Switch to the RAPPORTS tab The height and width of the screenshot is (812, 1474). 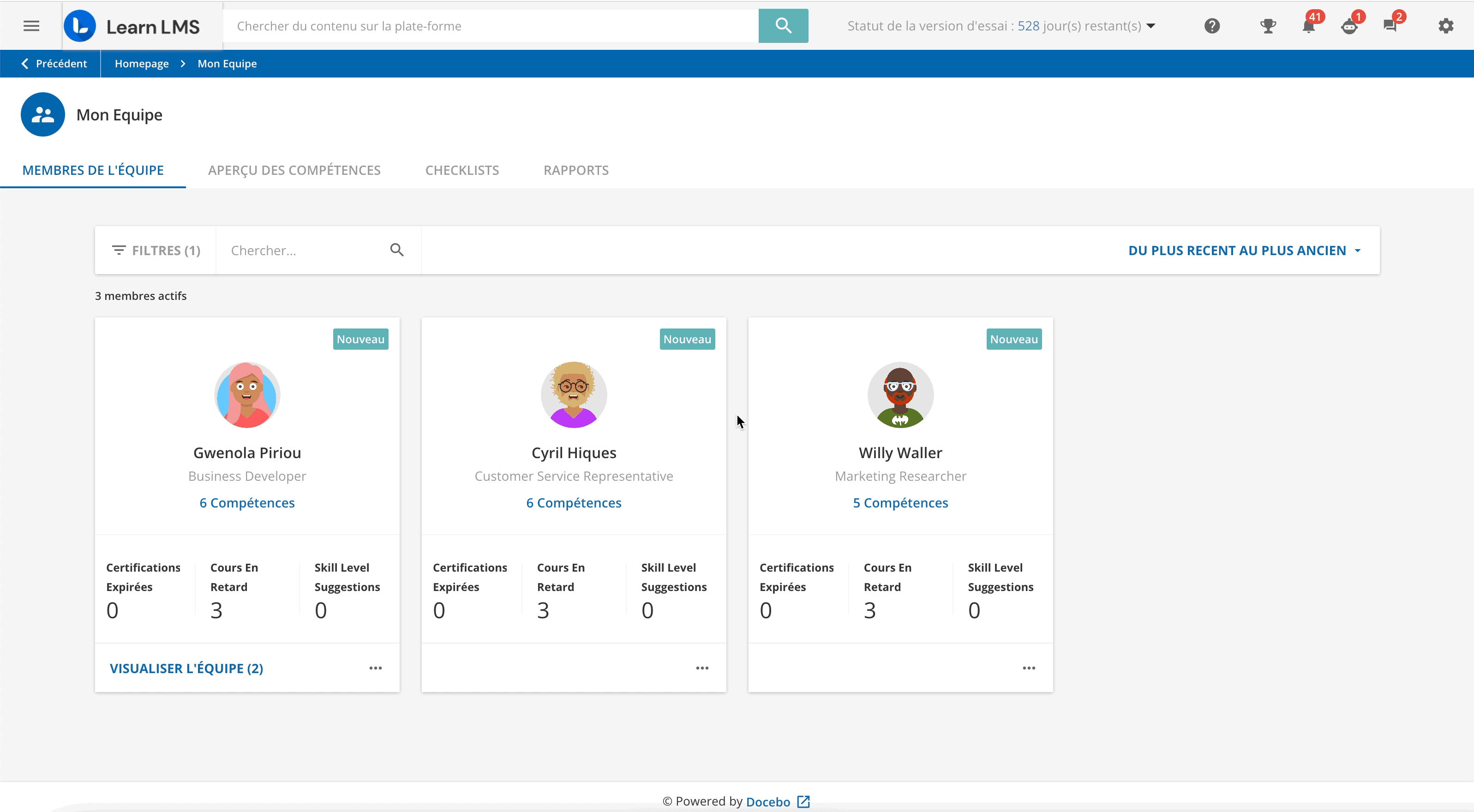[575, 170]
